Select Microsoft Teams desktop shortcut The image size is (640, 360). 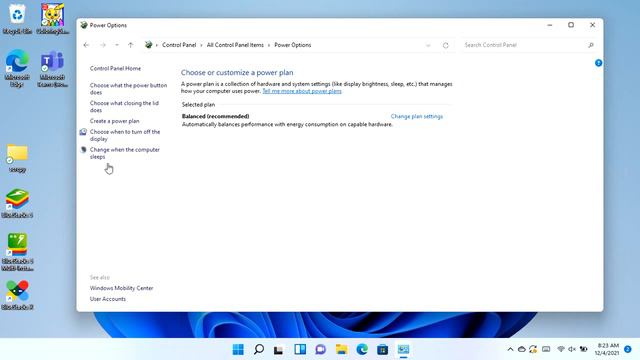[x=53, y=69]
